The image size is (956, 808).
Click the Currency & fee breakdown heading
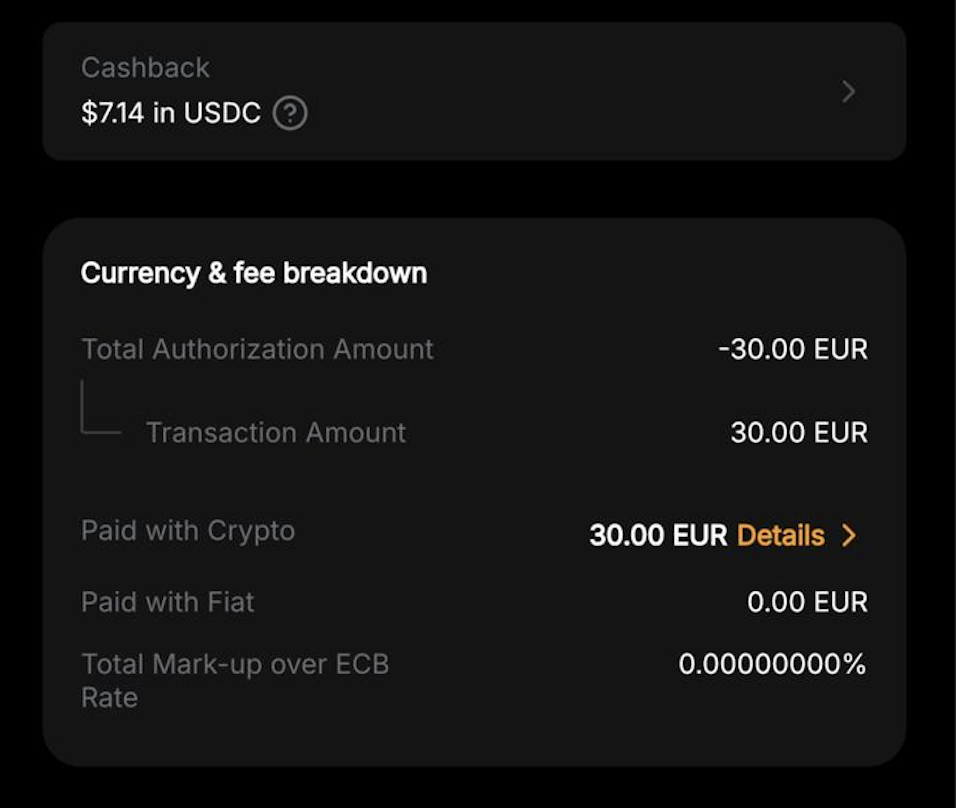coord(254,273)
